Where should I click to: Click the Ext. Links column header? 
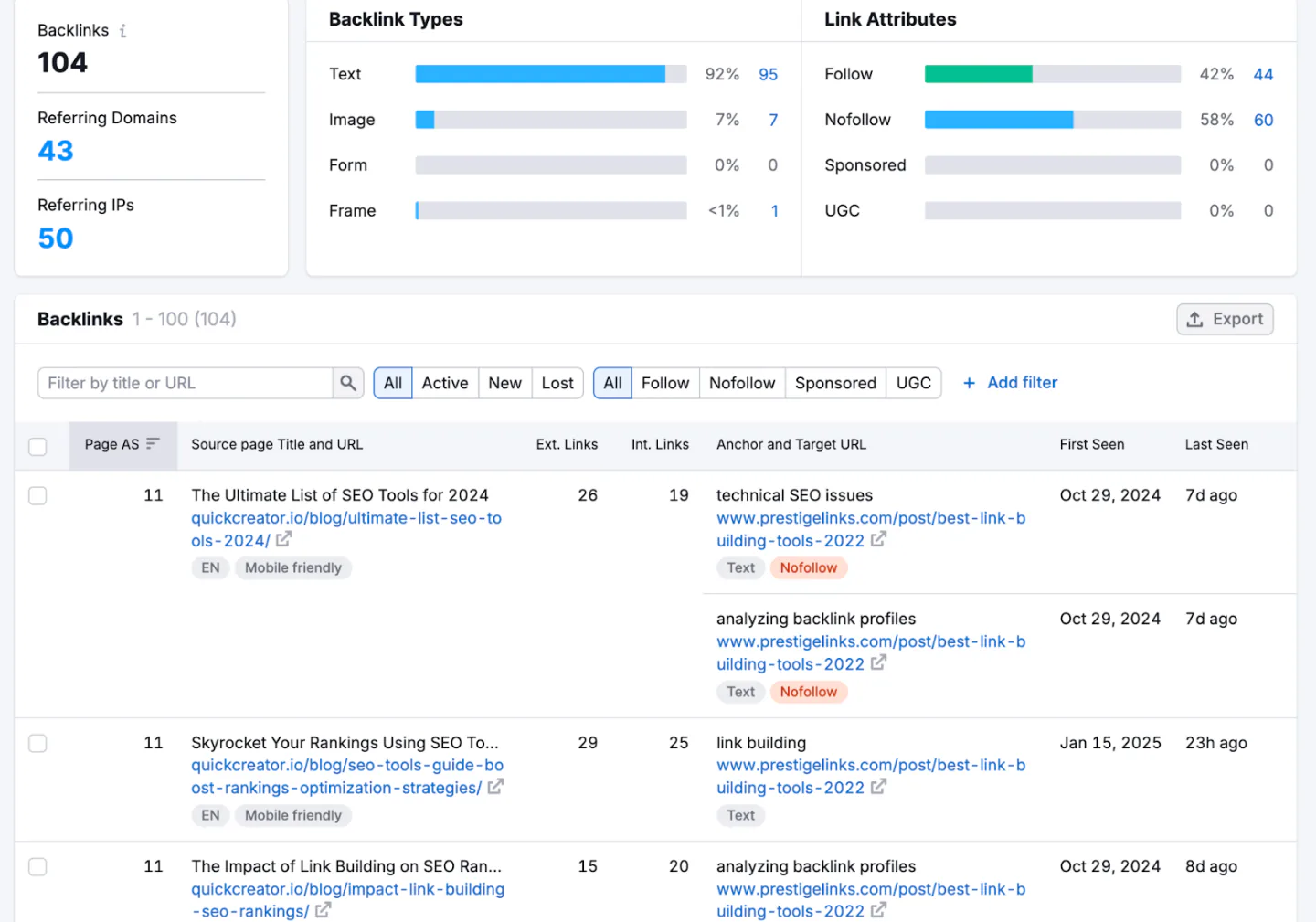[567, 444]
